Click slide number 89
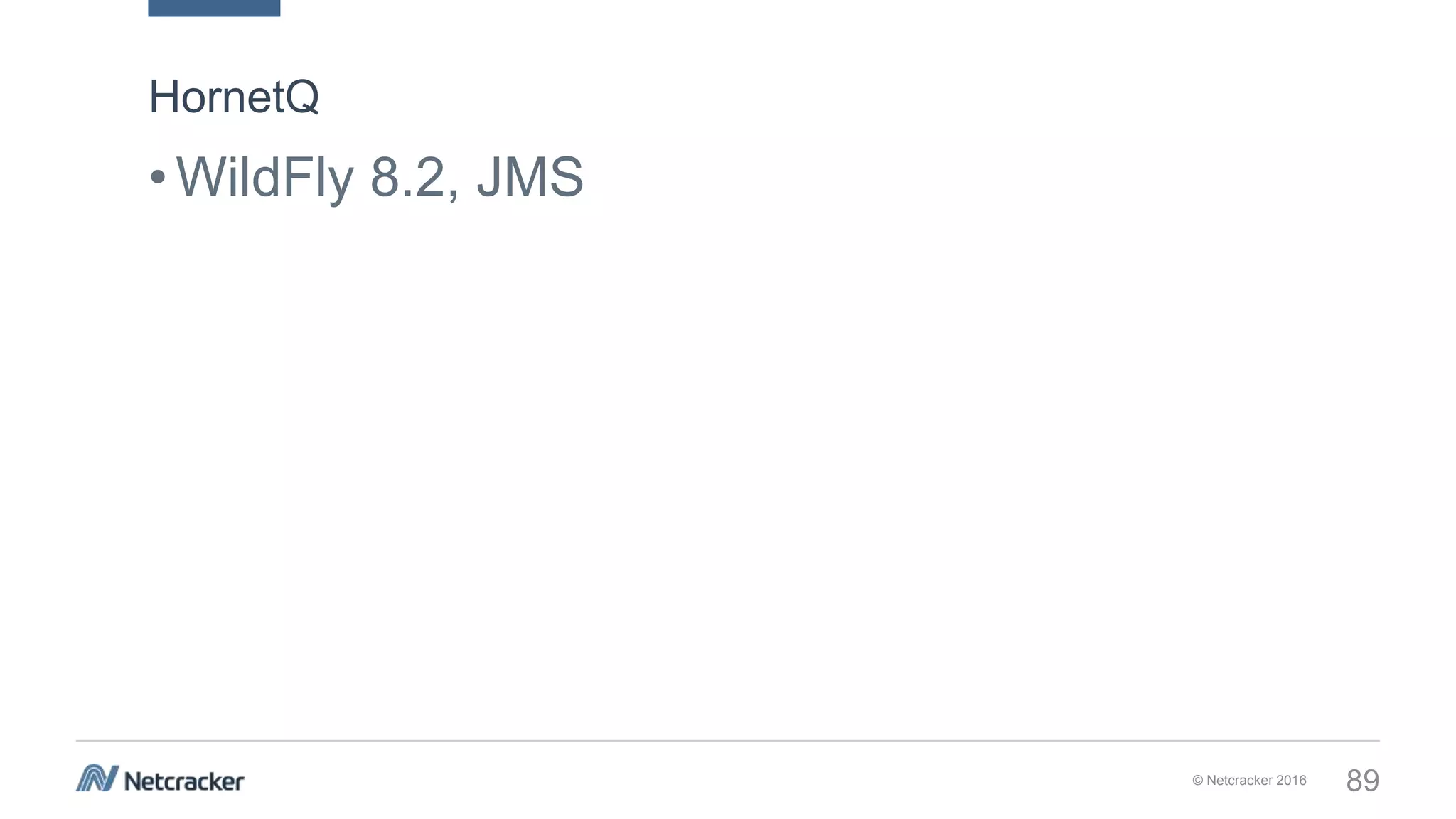Image resolution: width=1456 pixels, height=819 pixels. pos(1363,781)
